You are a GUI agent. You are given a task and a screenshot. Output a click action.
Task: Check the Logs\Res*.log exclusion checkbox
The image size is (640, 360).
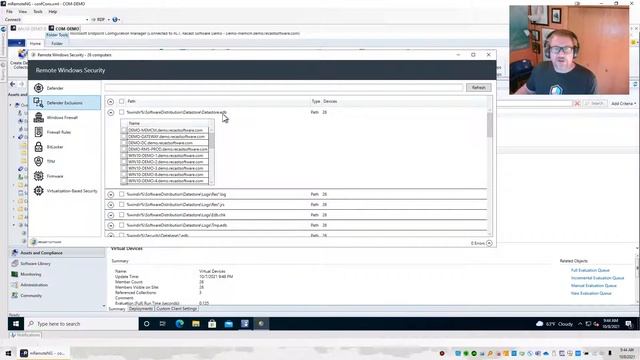122,194
